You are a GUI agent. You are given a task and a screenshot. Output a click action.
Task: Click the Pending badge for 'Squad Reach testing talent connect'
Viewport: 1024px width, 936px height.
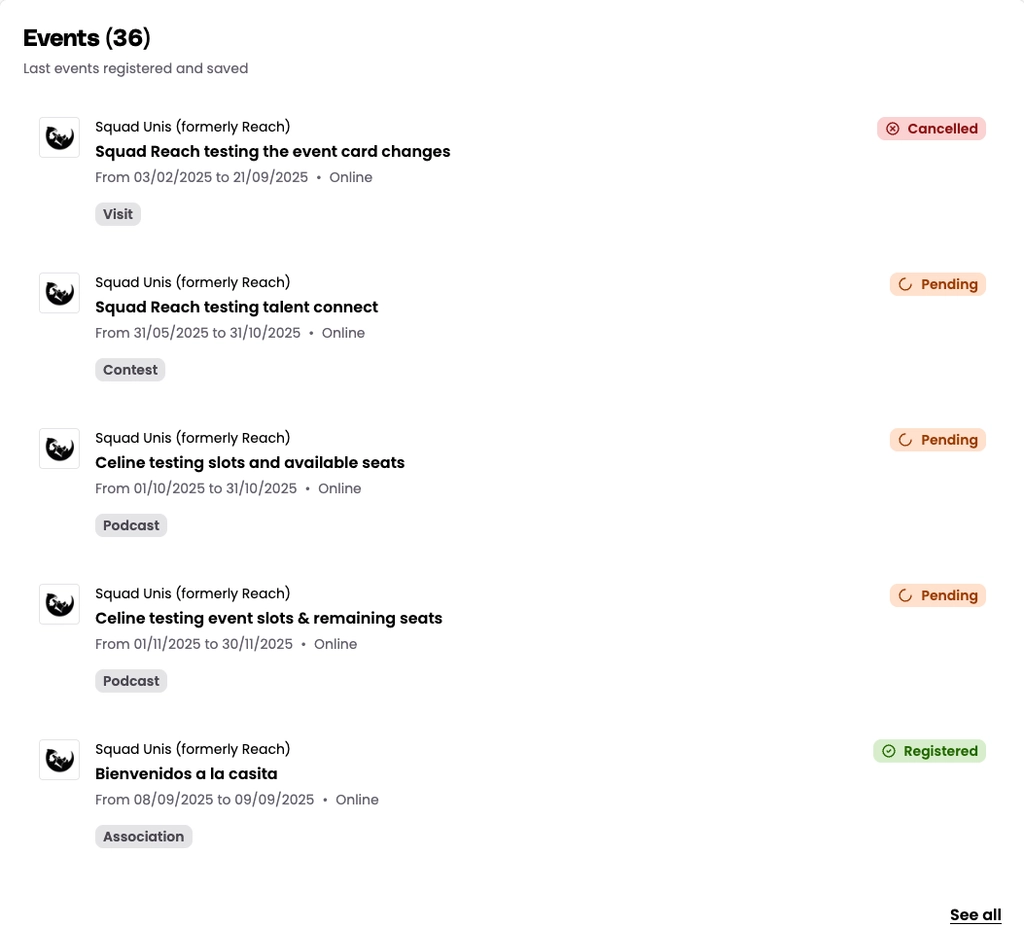click(x=937, y=284)
